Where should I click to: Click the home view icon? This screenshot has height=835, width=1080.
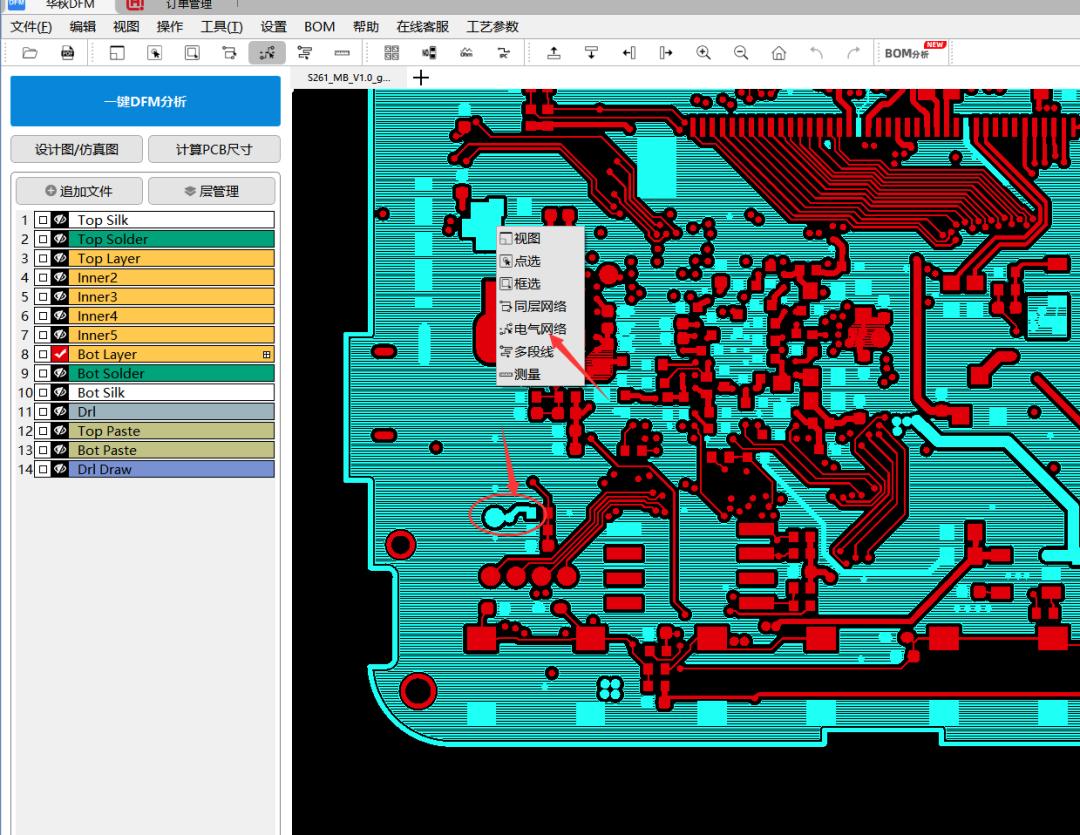(779, 53)
